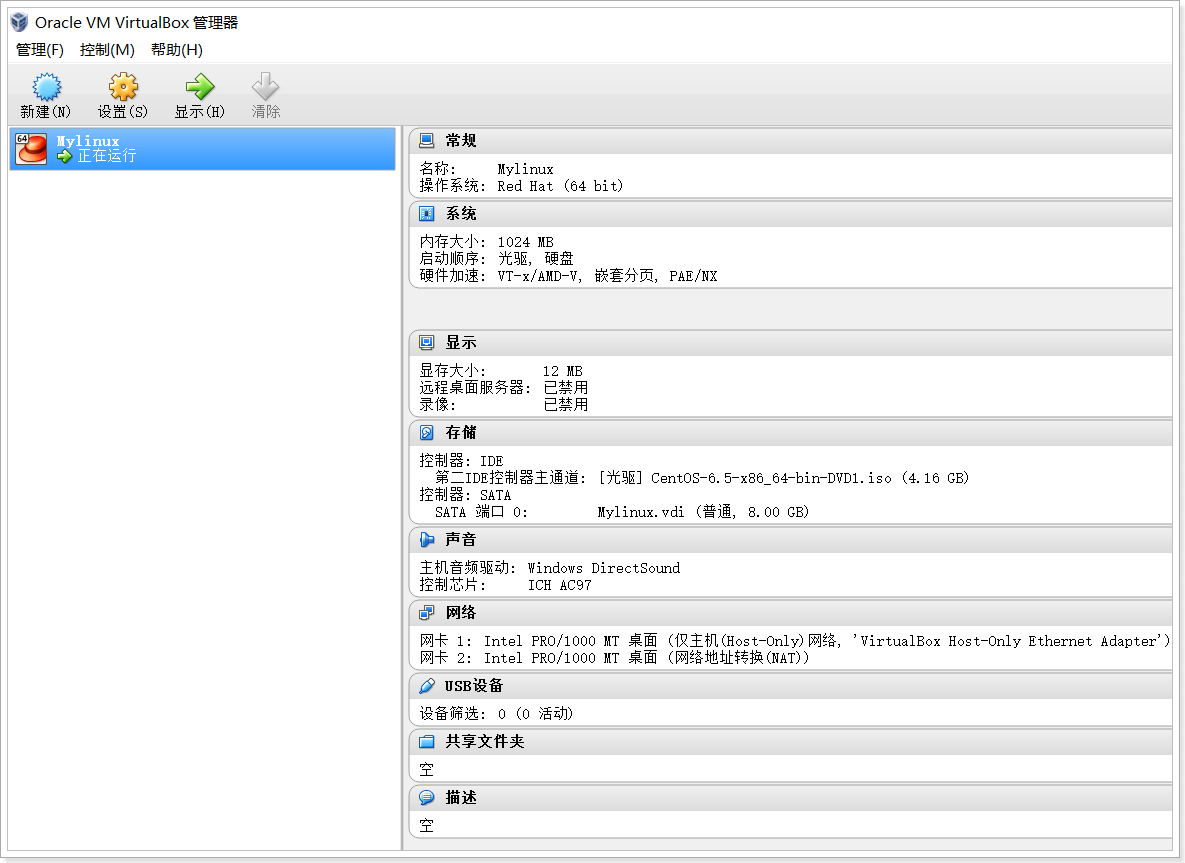
Task: Click the empty VM list area
Action: click(x=200, y=500)
